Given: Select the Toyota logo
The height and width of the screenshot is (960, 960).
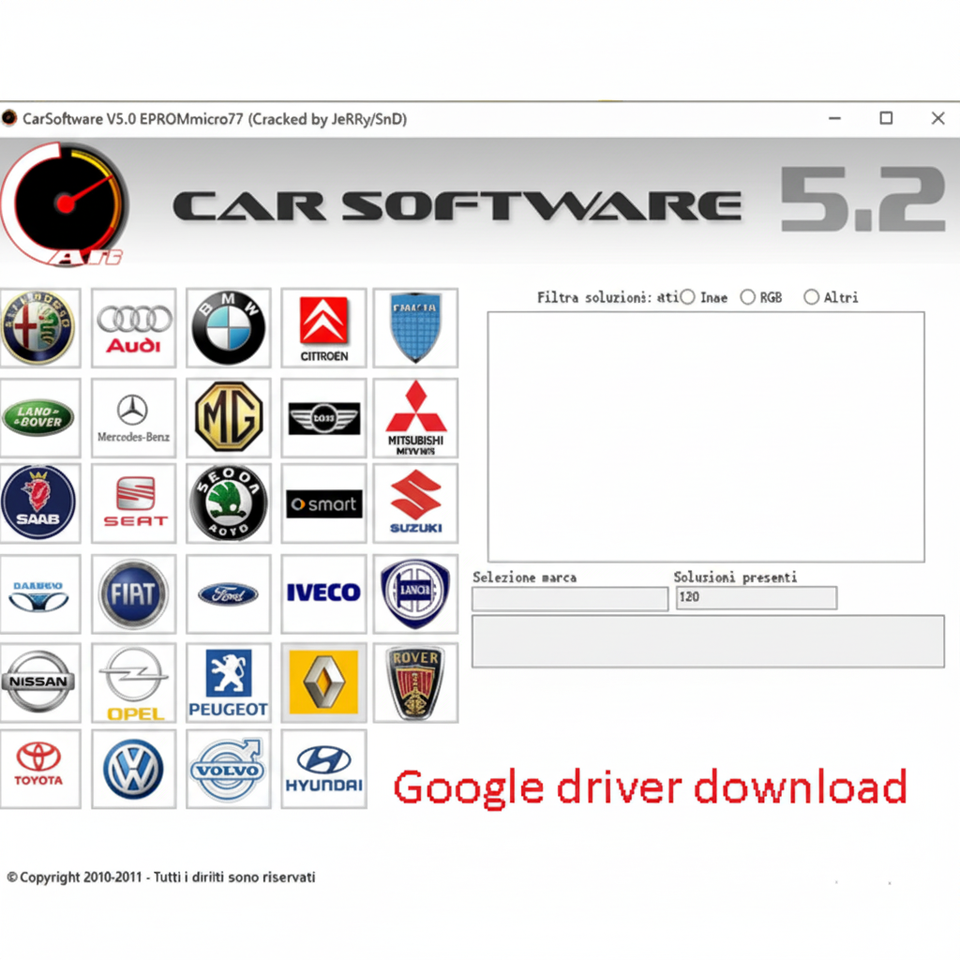Looking at the screenshot, I should [39, 769].
